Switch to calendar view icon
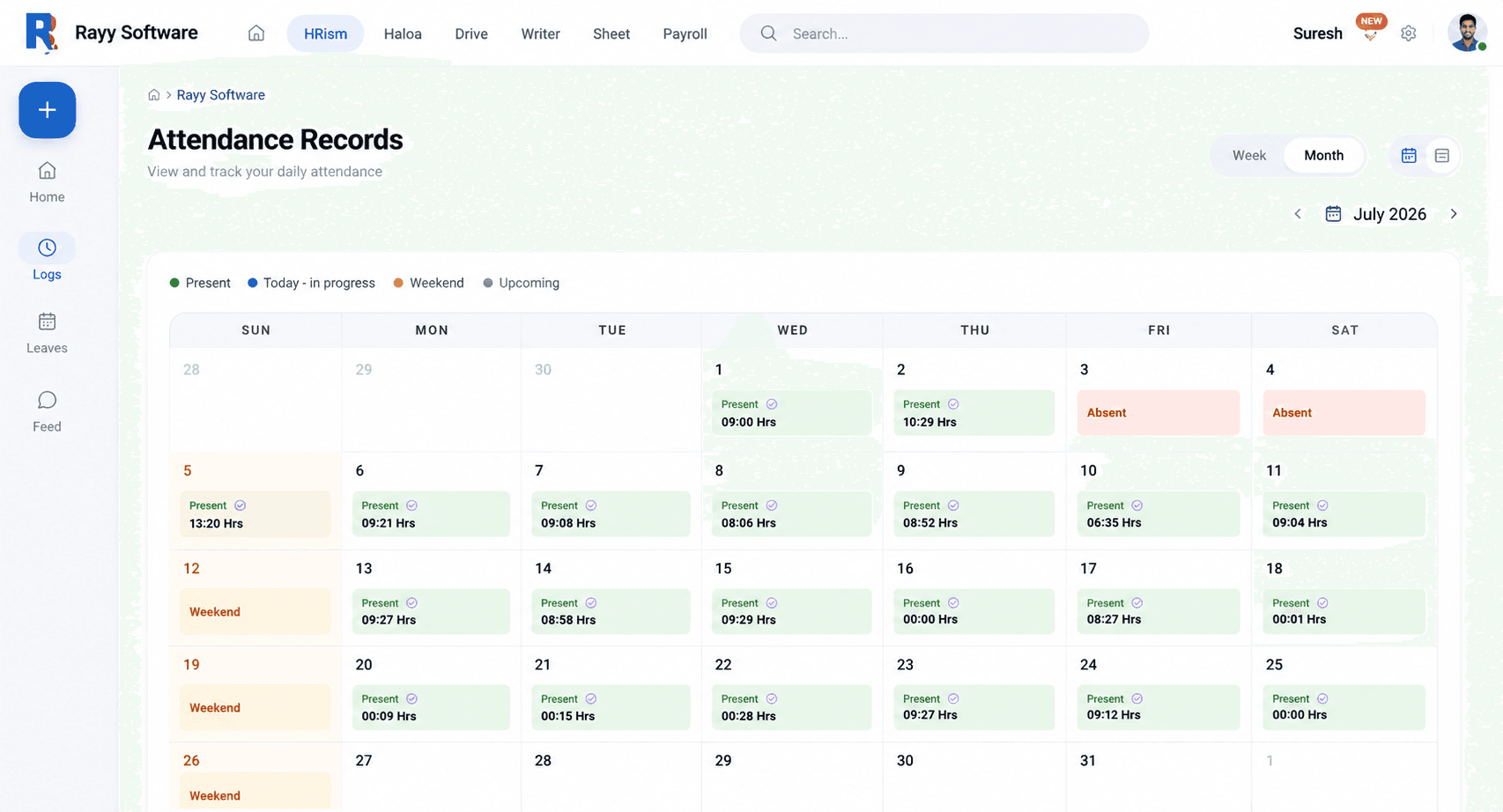 (1409, 156)
